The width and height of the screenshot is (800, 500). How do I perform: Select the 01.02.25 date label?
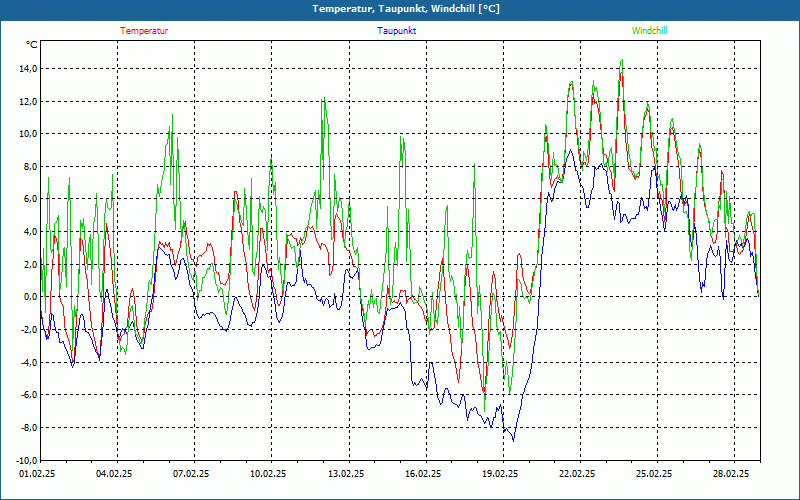point(38,475)
